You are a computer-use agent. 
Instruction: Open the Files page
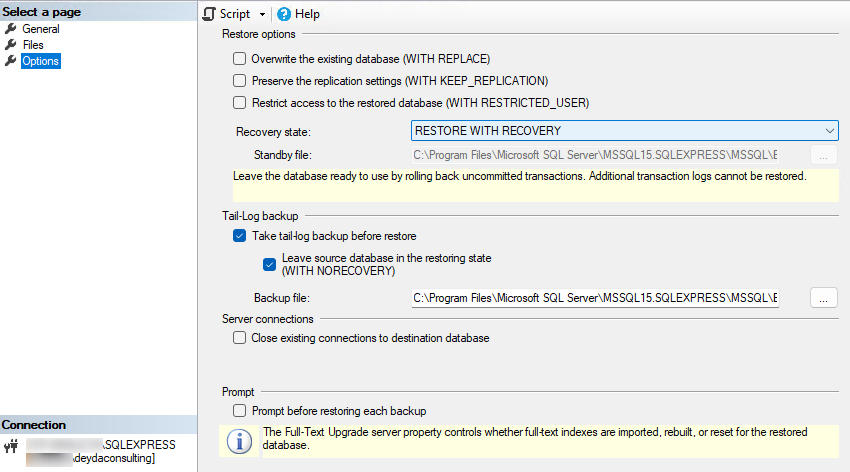click(33, 45)
